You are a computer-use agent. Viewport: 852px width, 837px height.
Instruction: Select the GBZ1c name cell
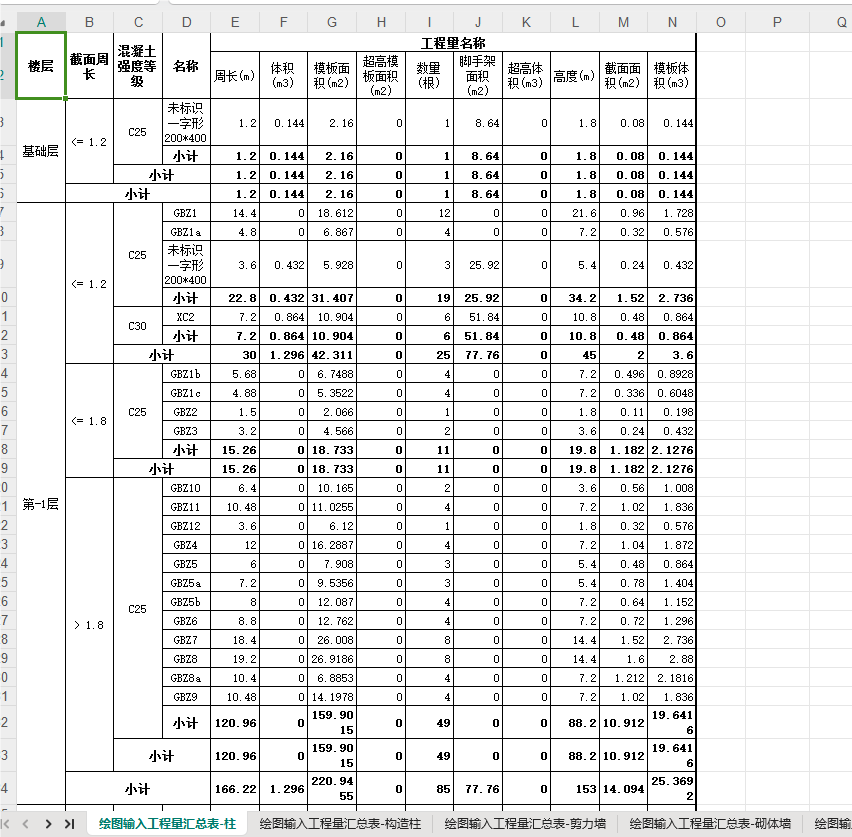click(x=186, y=393)
